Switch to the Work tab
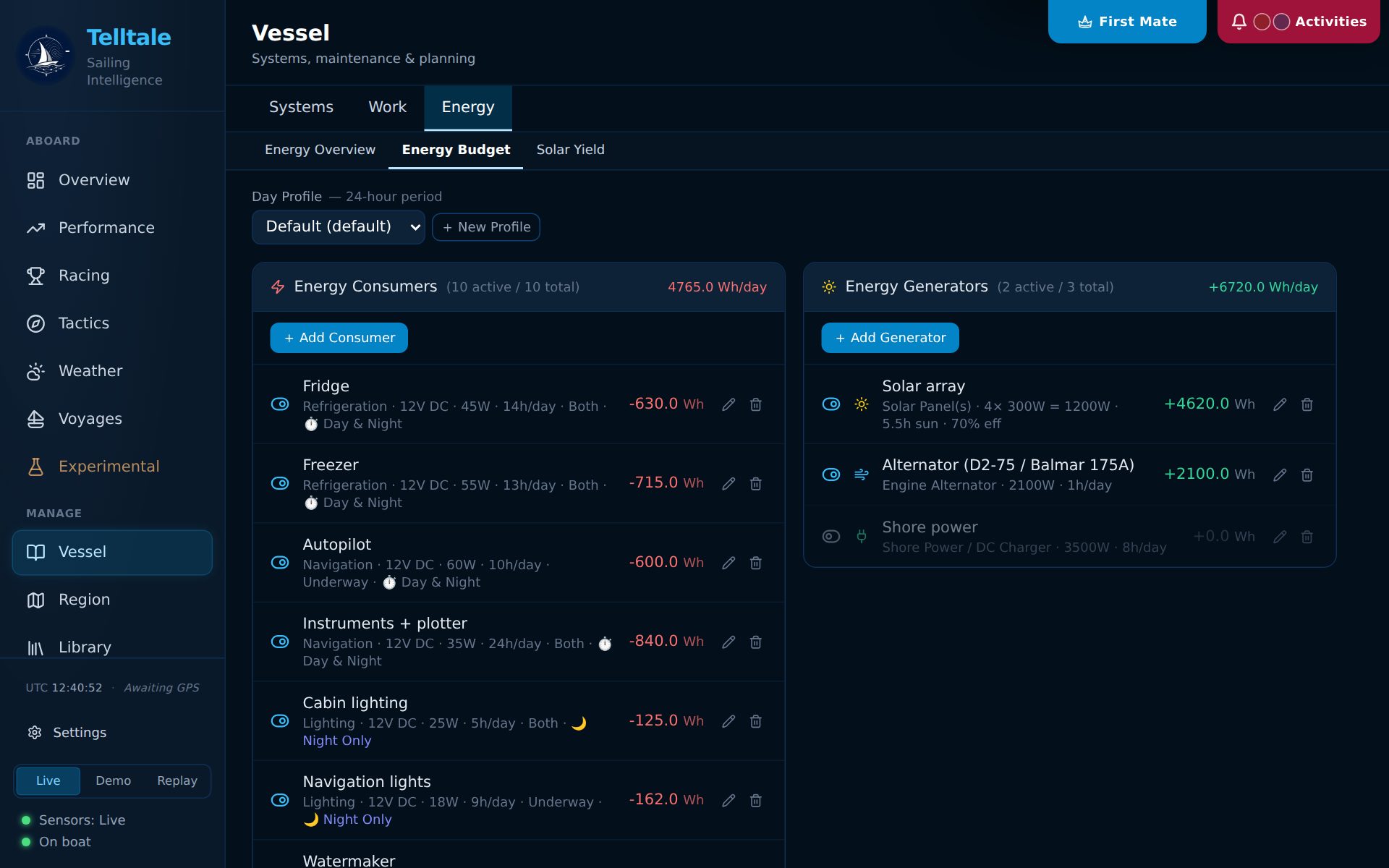1389x868 pixels. 387,107
